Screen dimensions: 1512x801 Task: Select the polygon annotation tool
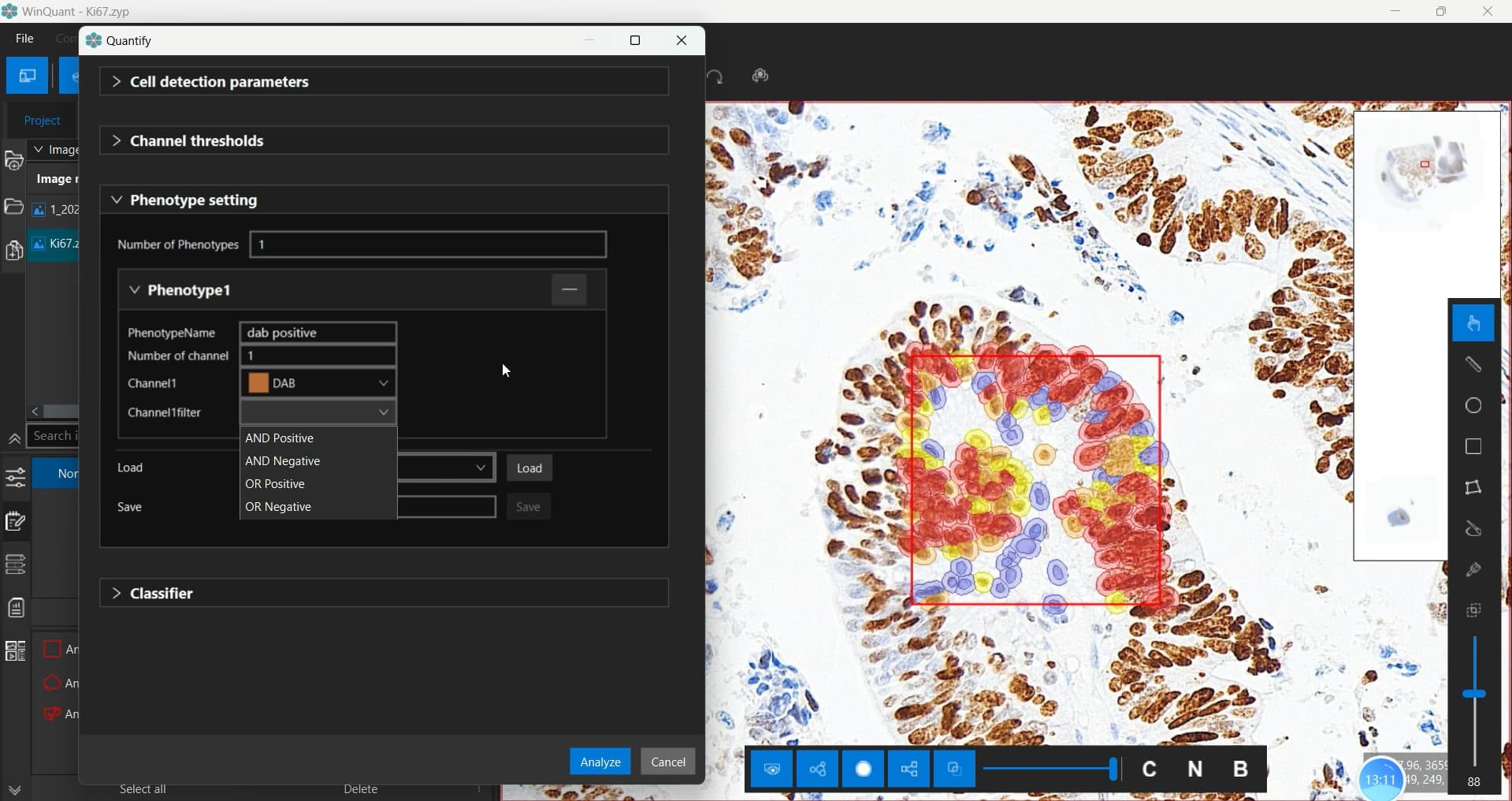(x=1473, y=488)
